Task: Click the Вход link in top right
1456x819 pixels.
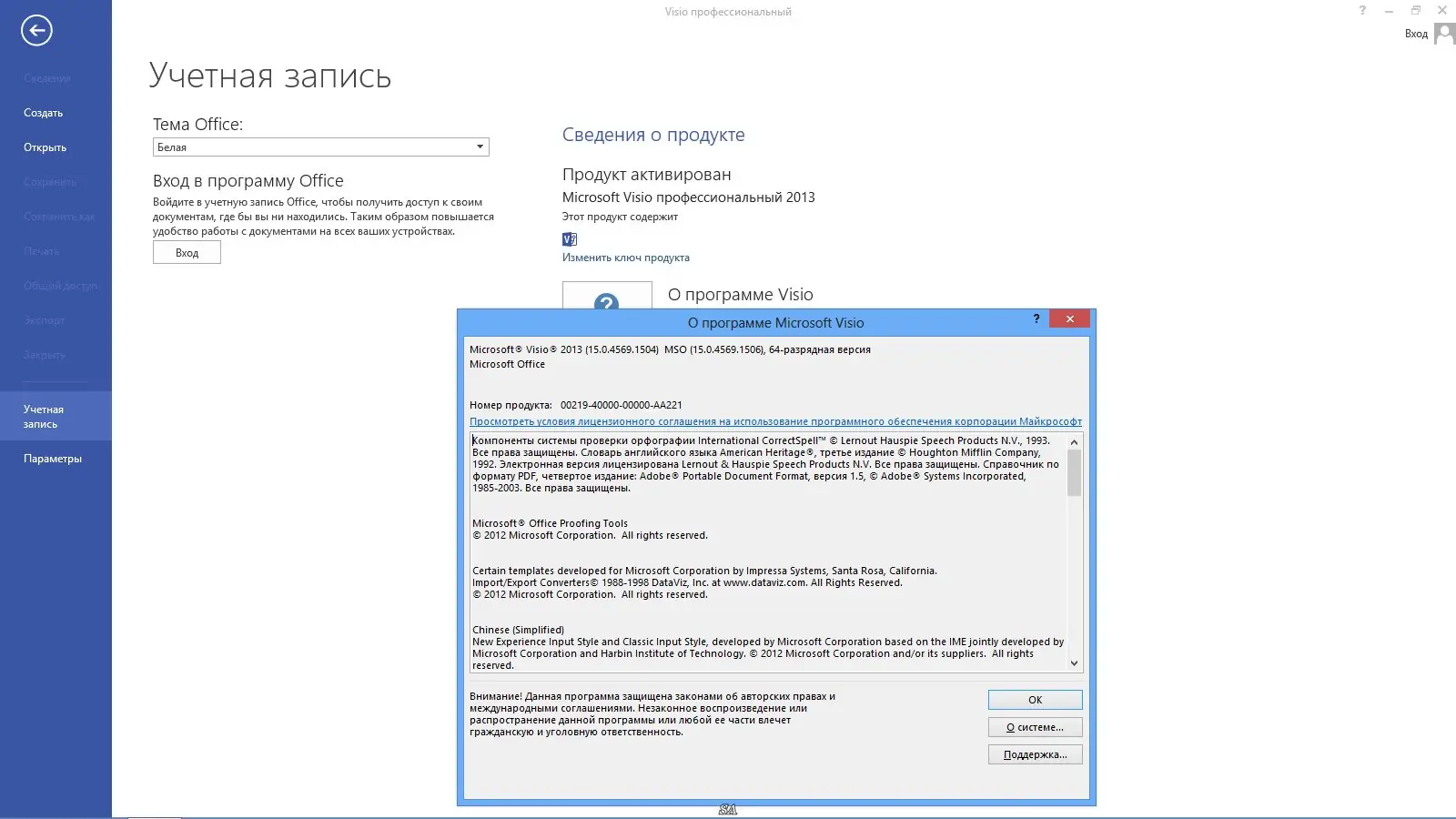Action: tap(1416, 34)
